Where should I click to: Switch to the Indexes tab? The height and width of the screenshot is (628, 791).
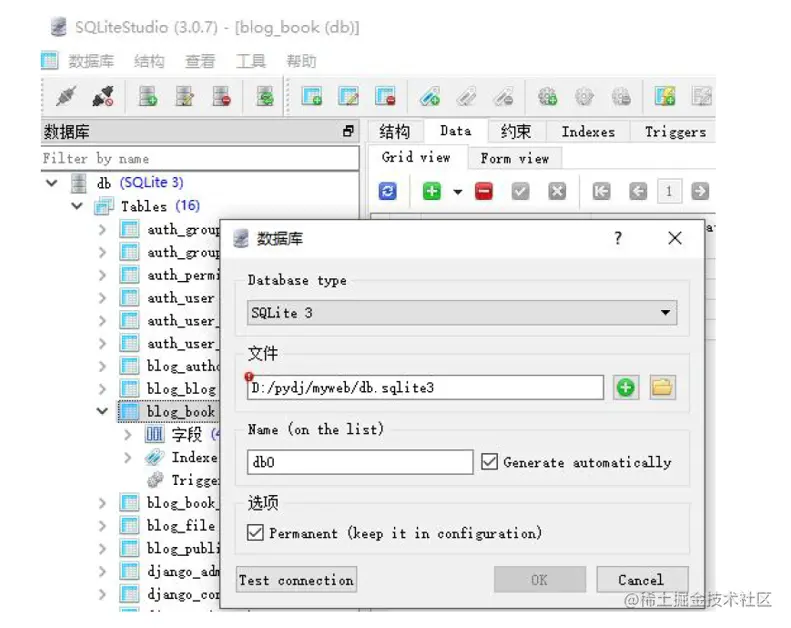coord(588,132)
